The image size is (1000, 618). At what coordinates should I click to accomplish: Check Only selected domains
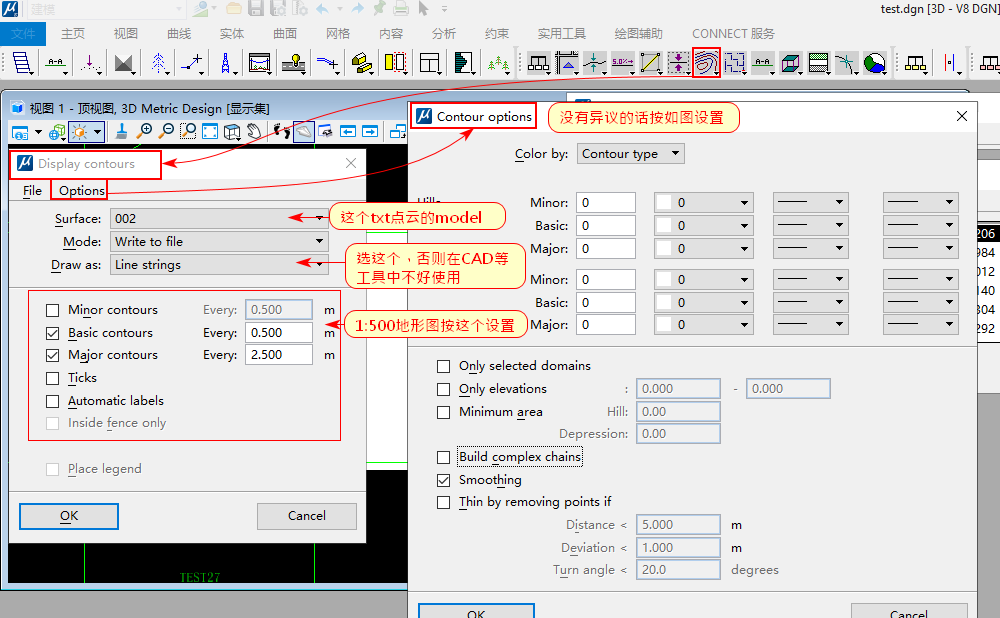coord(443,366)
